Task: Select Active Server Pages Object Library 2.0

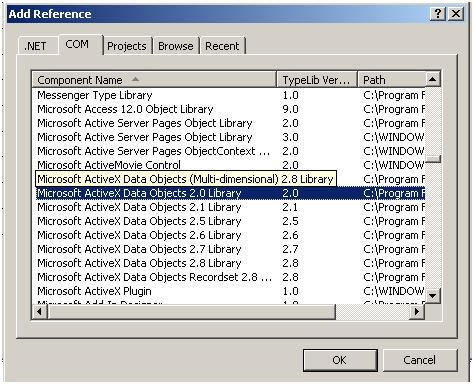Action: pyautogui.click(x=230, y=123)
